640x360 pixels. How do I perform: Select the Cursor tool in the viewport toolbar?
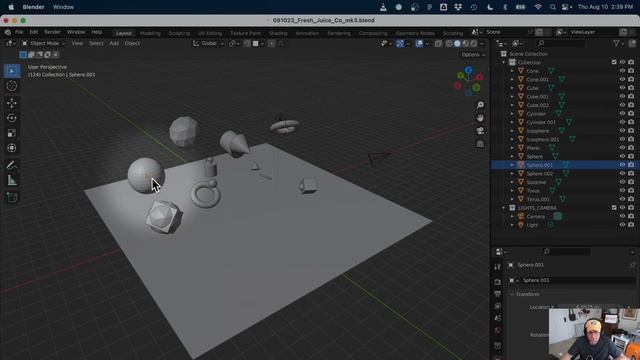12,86
